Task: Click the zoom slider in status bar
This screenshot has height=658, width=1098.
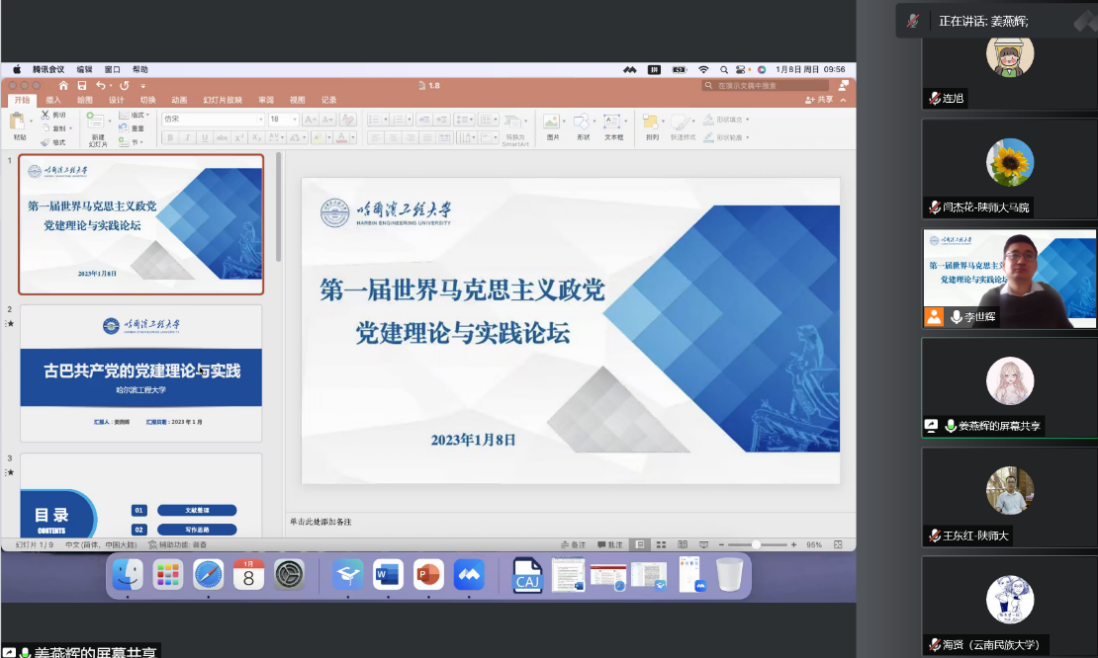Action: click(x=756, y=545)
